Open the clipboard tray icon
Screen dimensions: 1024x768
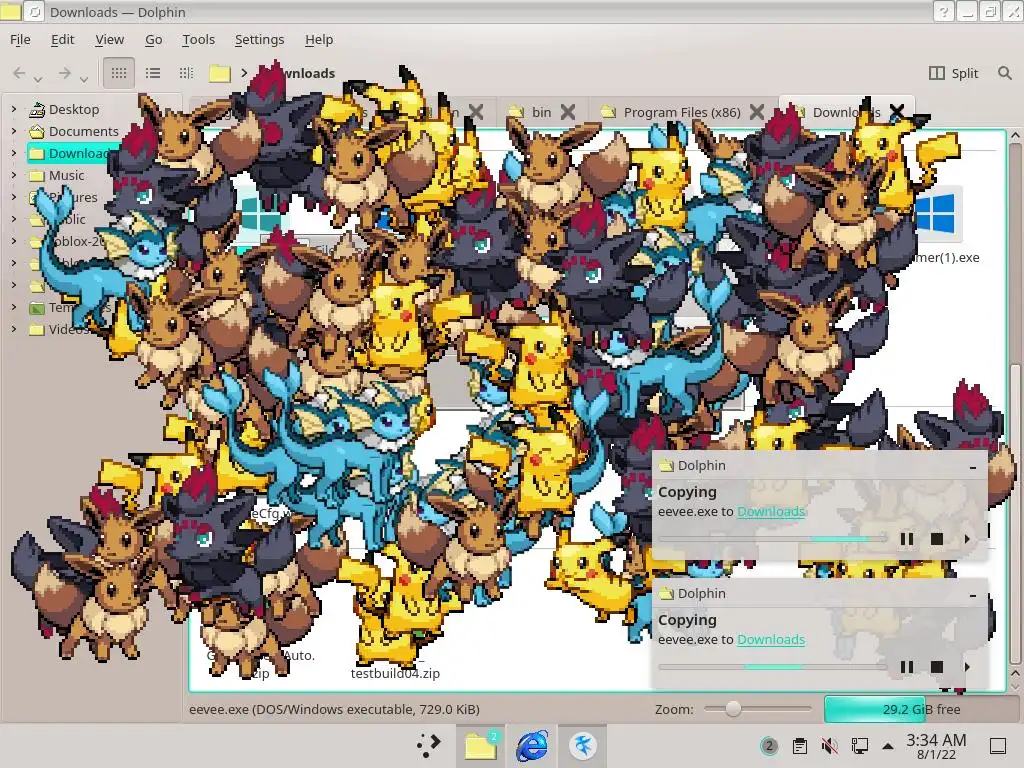pyautogui.click(x=799, y=746)
